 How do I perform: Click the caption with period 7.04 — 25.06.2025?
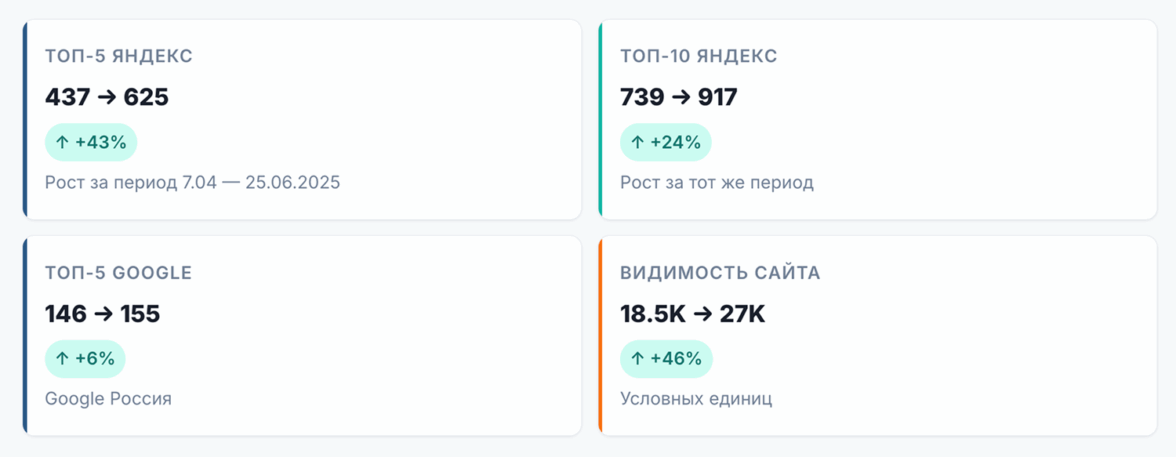click(x=192, y=183)
